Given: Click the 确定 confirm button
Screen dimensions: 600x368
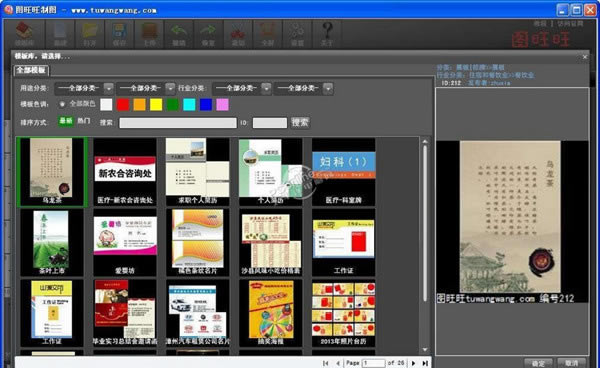Looking at the screenshot, I should (x=538, y=363).
